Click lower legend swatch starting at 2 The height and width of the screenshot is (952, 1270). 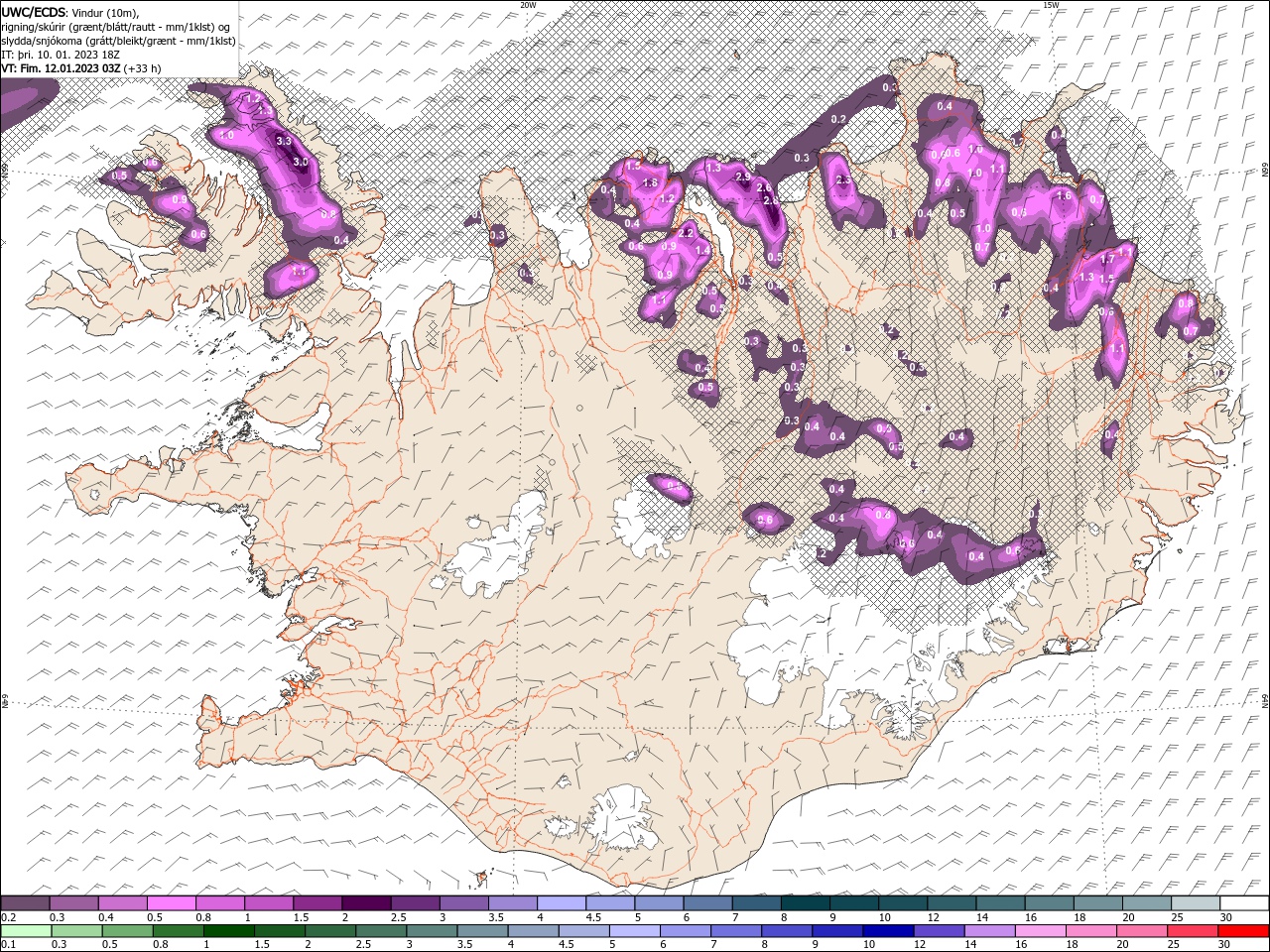[x=329, y=931]
